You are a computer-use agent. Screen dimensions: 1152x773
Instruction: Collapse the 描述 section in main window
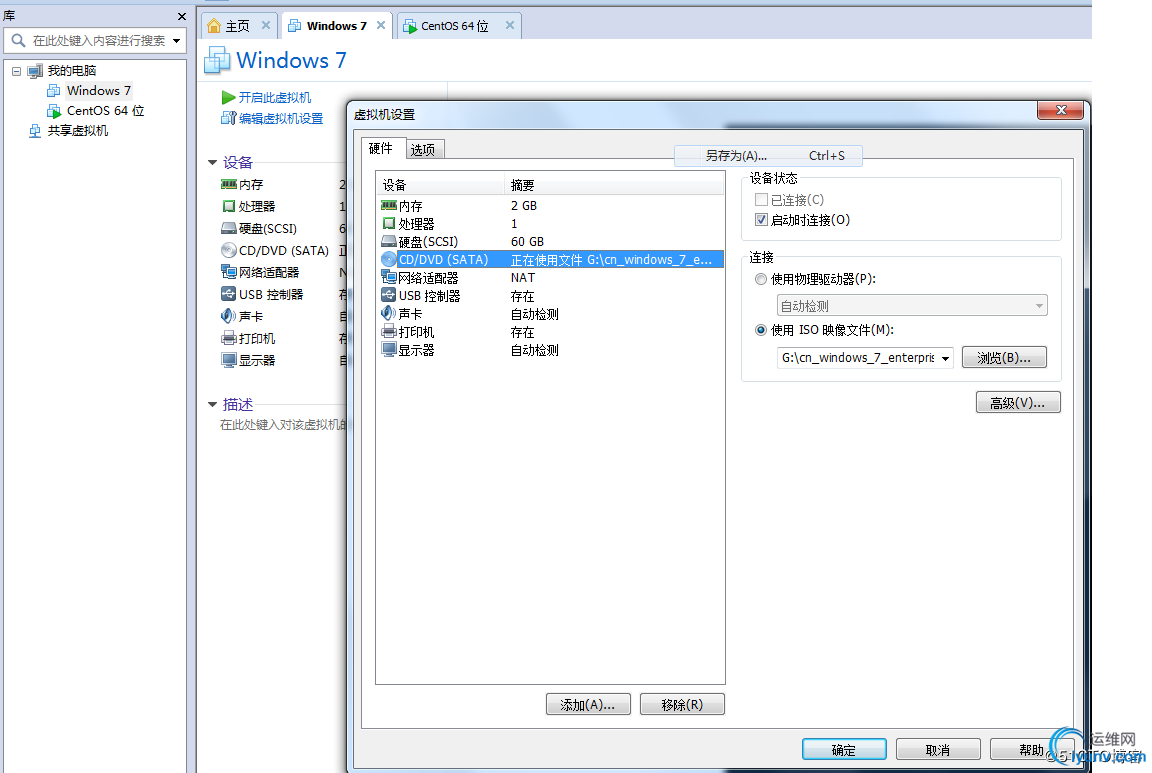(x=212, y=404)
